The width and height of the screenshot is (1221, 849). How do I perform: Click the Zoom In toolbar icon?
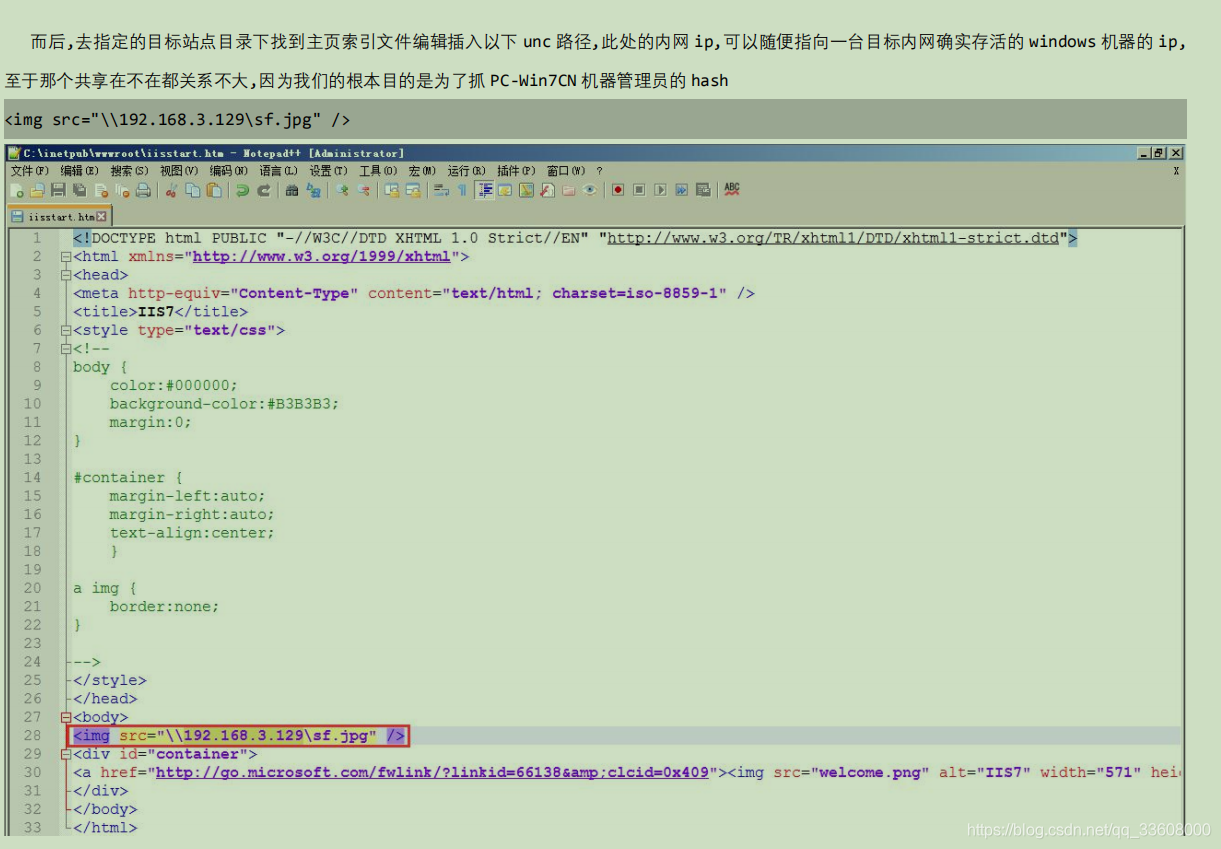[342, 190]
